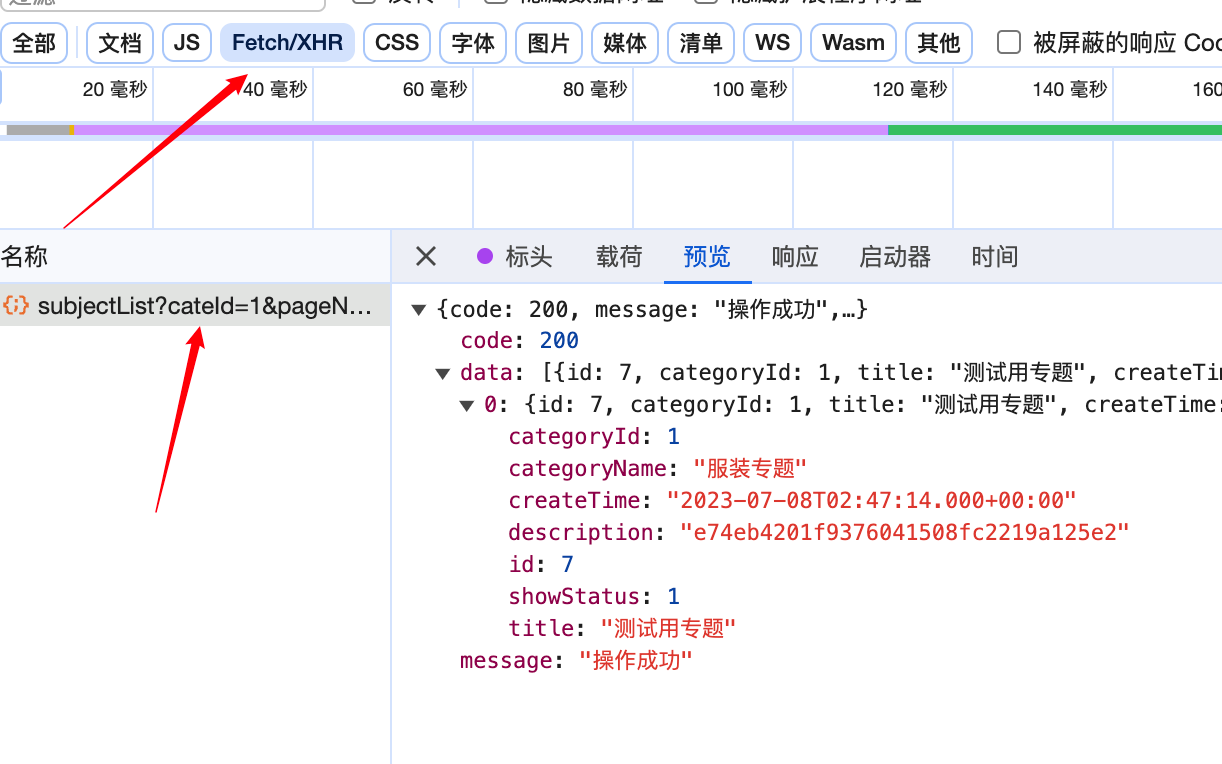Toggle the 被屏蔽的响应 Cookie checkbox
This screenshot has height=764, width=1222.
1010,43
